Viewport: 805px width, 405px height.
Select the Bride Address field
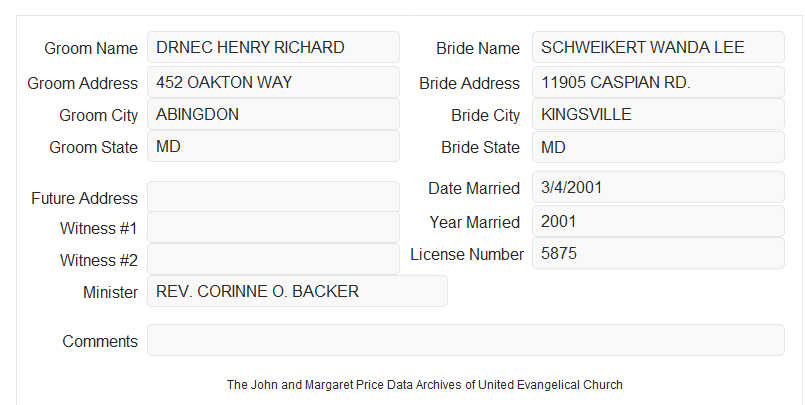click(658, 82)
